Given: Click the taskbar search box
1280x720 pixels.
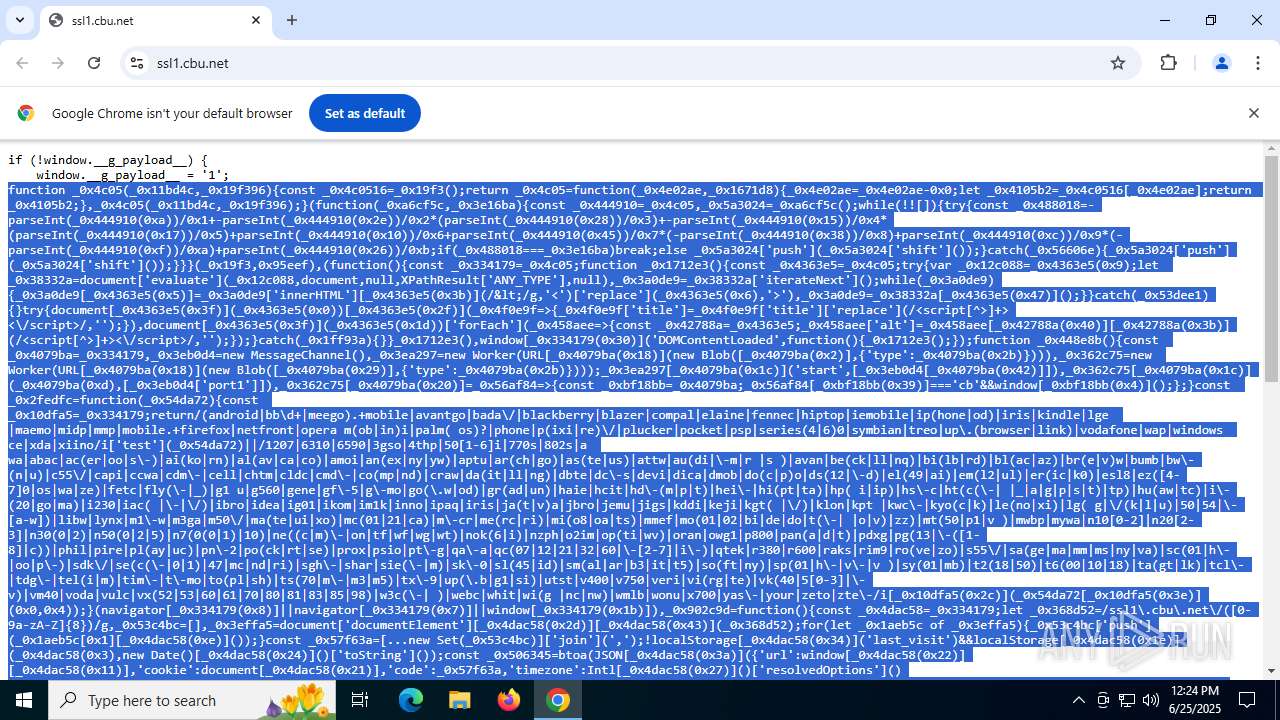Looking at the screenshot, I should pos(192,700).
